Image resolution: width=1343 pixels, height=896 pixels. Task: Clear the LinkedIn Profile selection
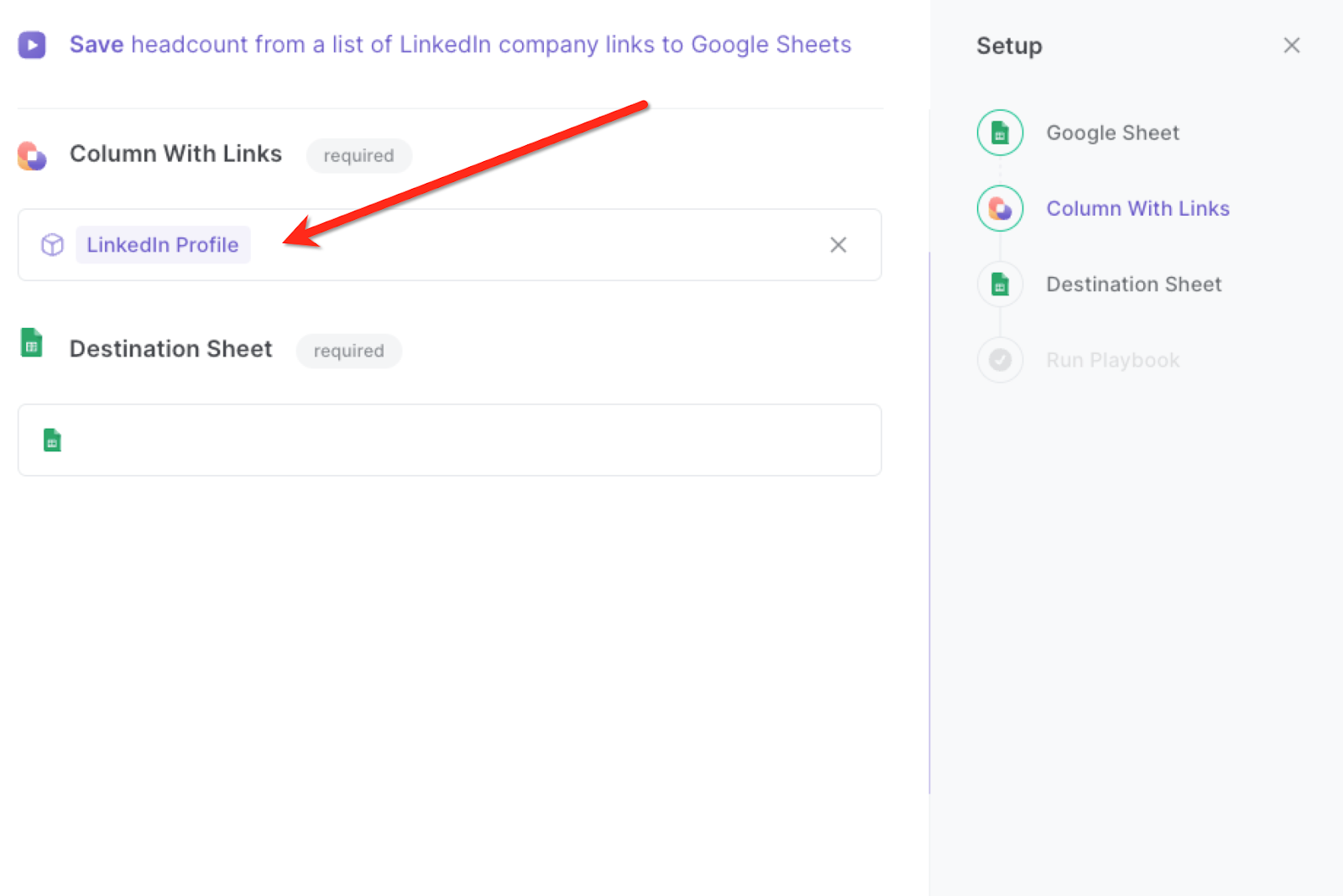(838, 245)
